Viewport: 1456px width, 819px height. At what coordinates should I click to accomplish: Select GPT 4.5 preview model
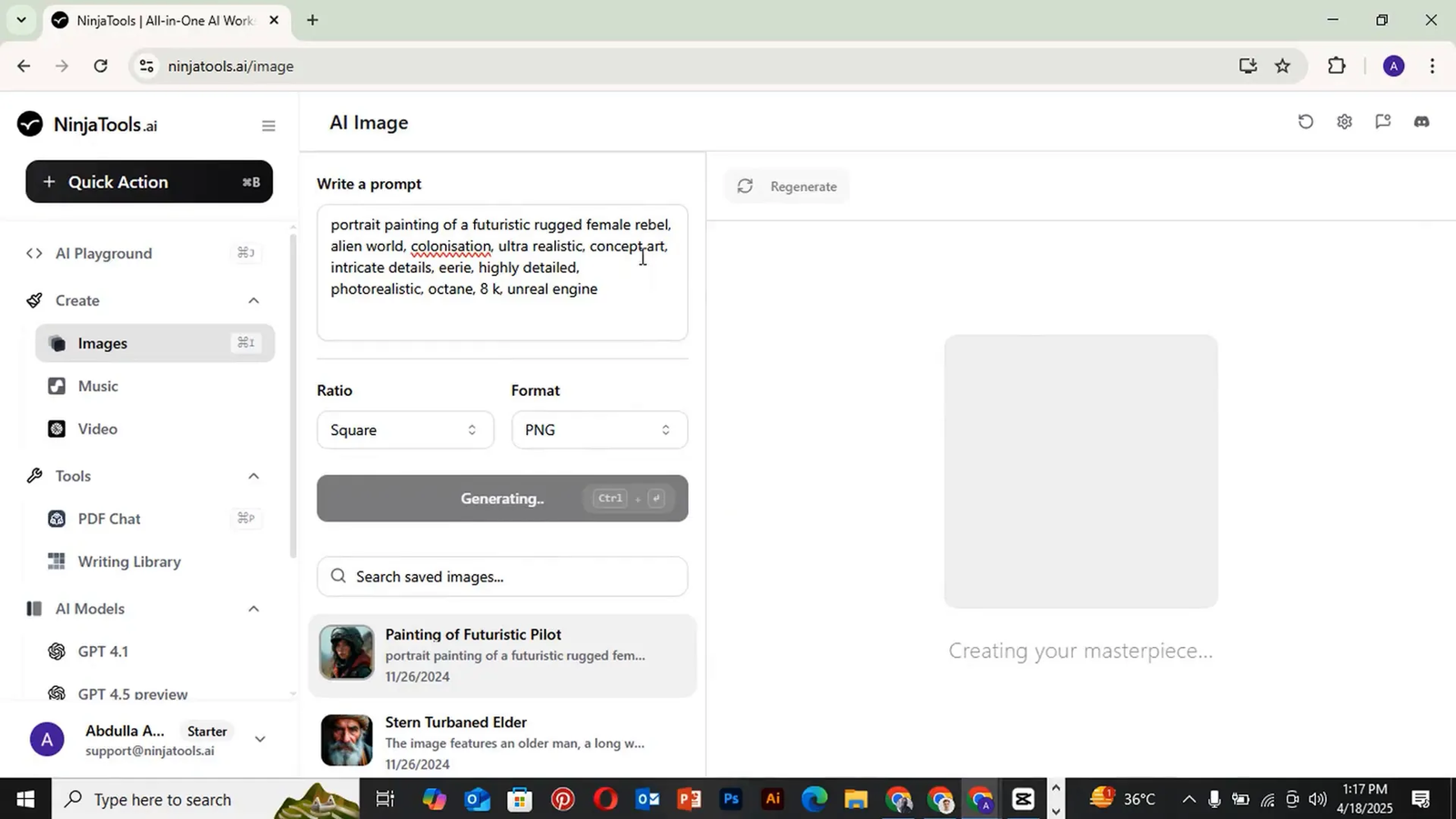point(133,693)
